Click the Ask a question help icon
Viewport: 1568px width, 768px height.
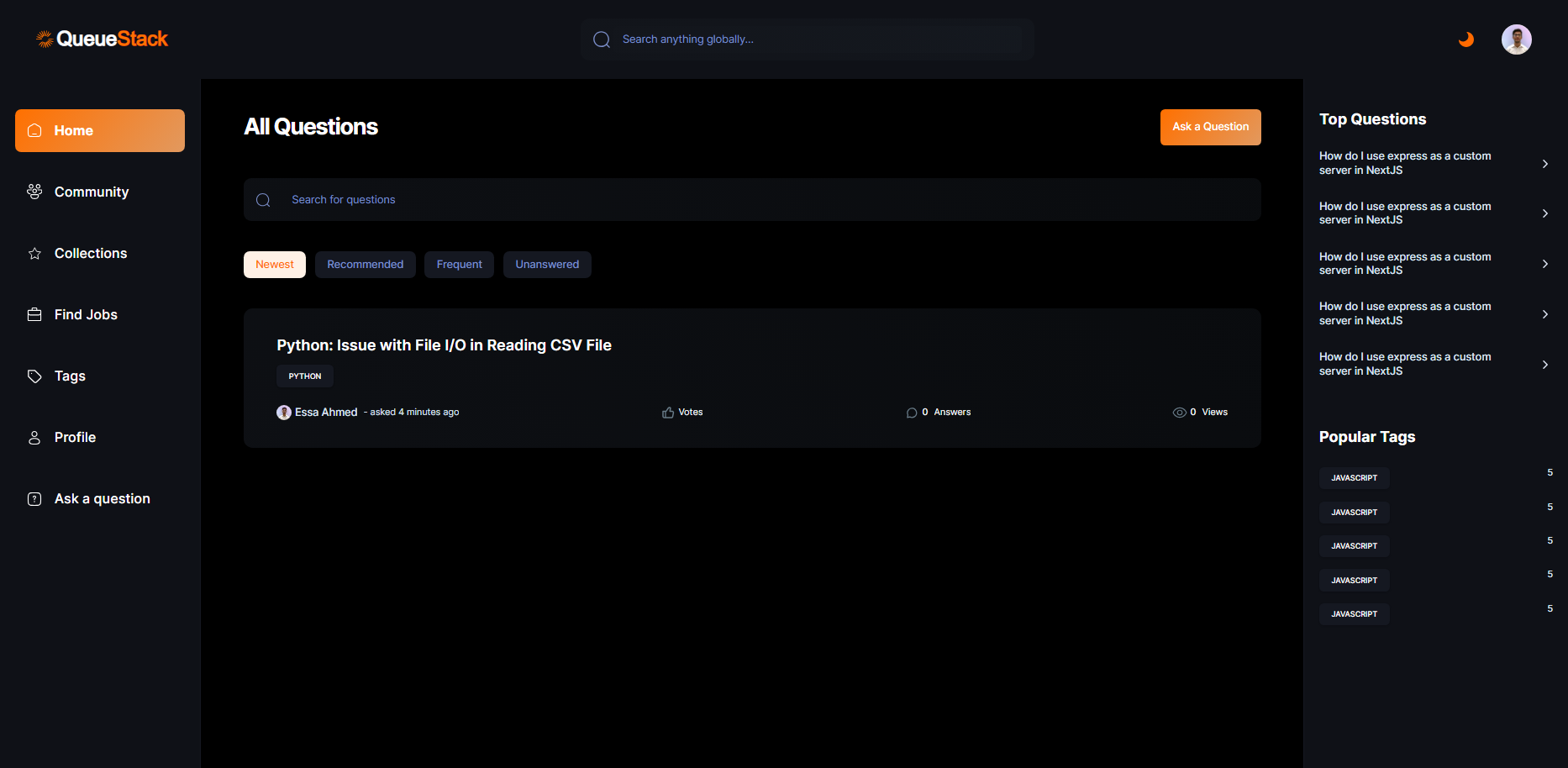pyautogui.click(x=34, y=498)
